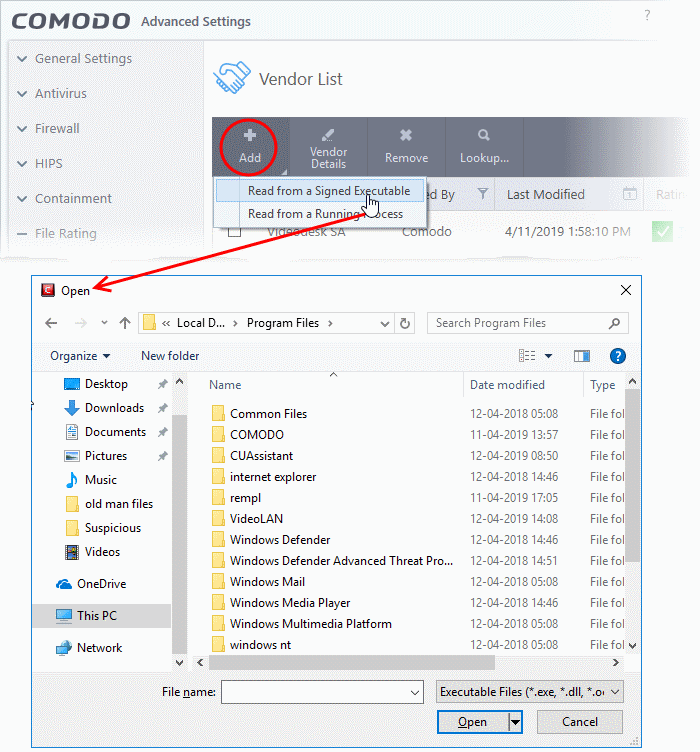The height and width of the screenshot is (752, 700).
Task: Click the Program Files breadcrumb
Action: [x=283, y=323]
